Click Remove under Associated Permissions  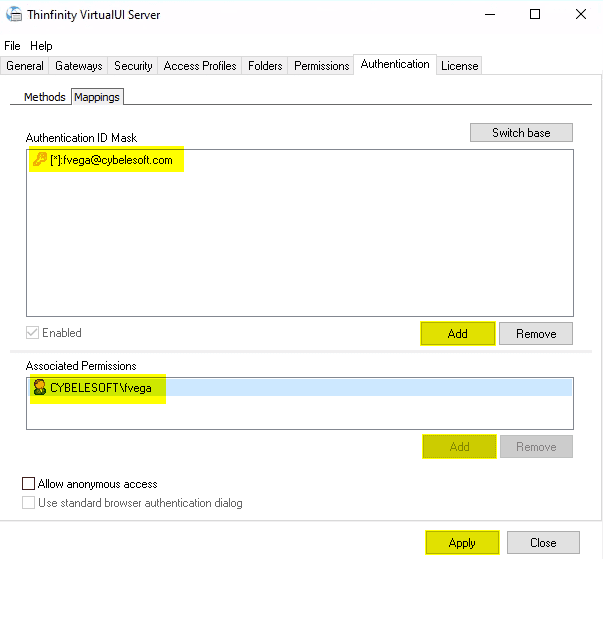pos(536,446)
